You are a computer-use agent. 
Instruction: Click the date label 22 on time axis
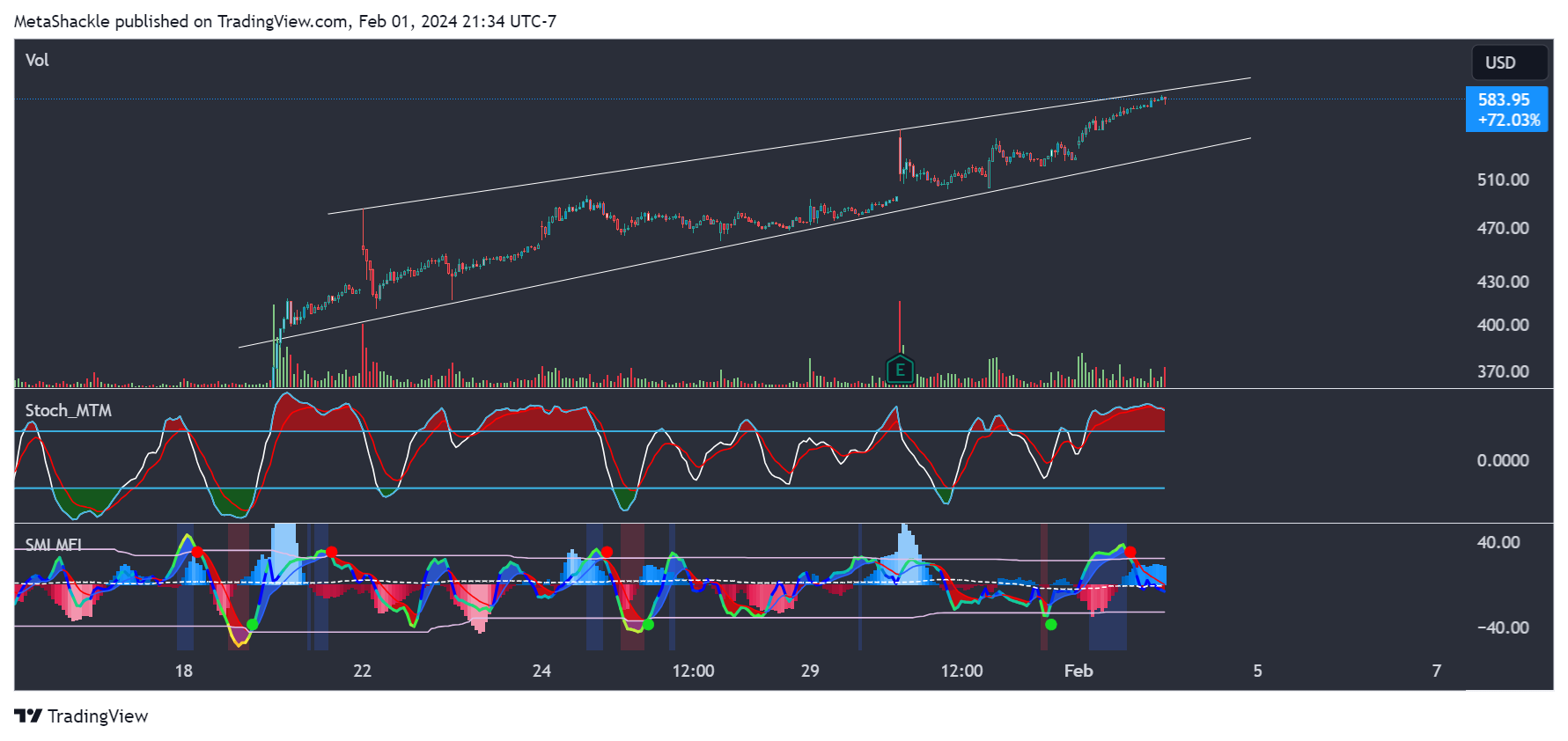(x=362, y=671)
